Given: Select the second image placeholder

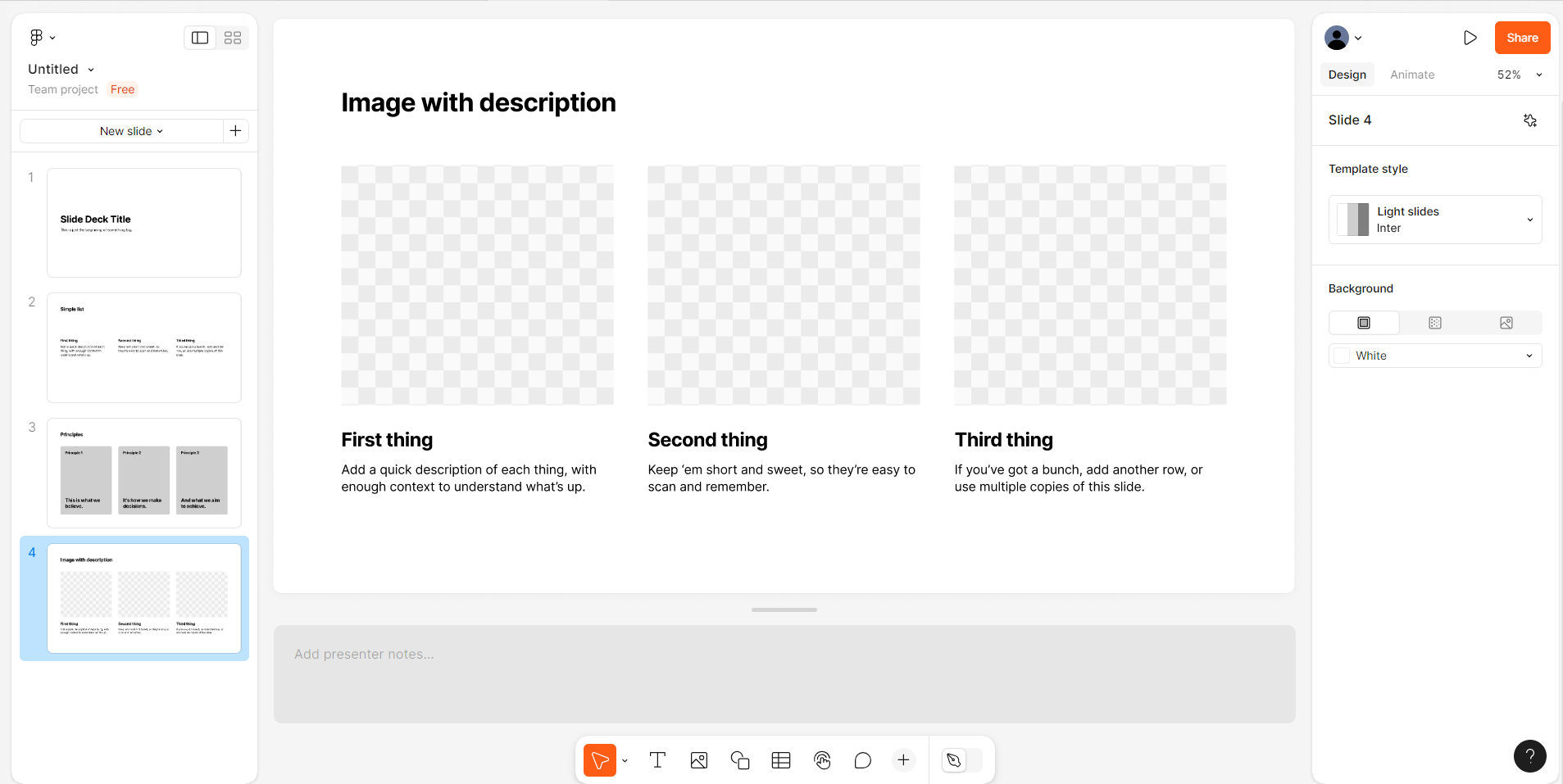Looking at the screenshot, I should 784,285.
